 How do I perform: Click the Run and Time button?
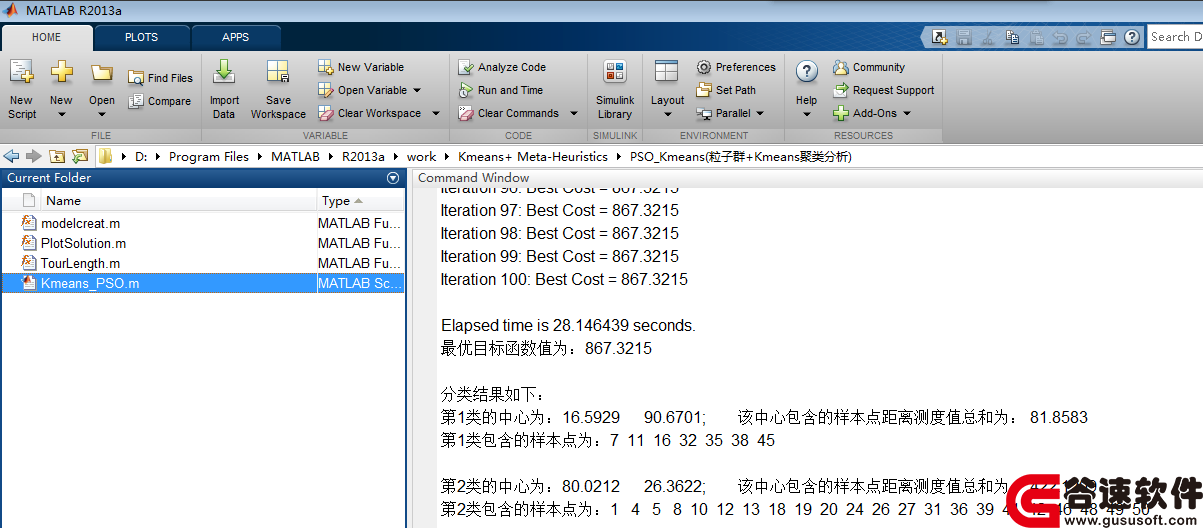(x=501, y=90)
